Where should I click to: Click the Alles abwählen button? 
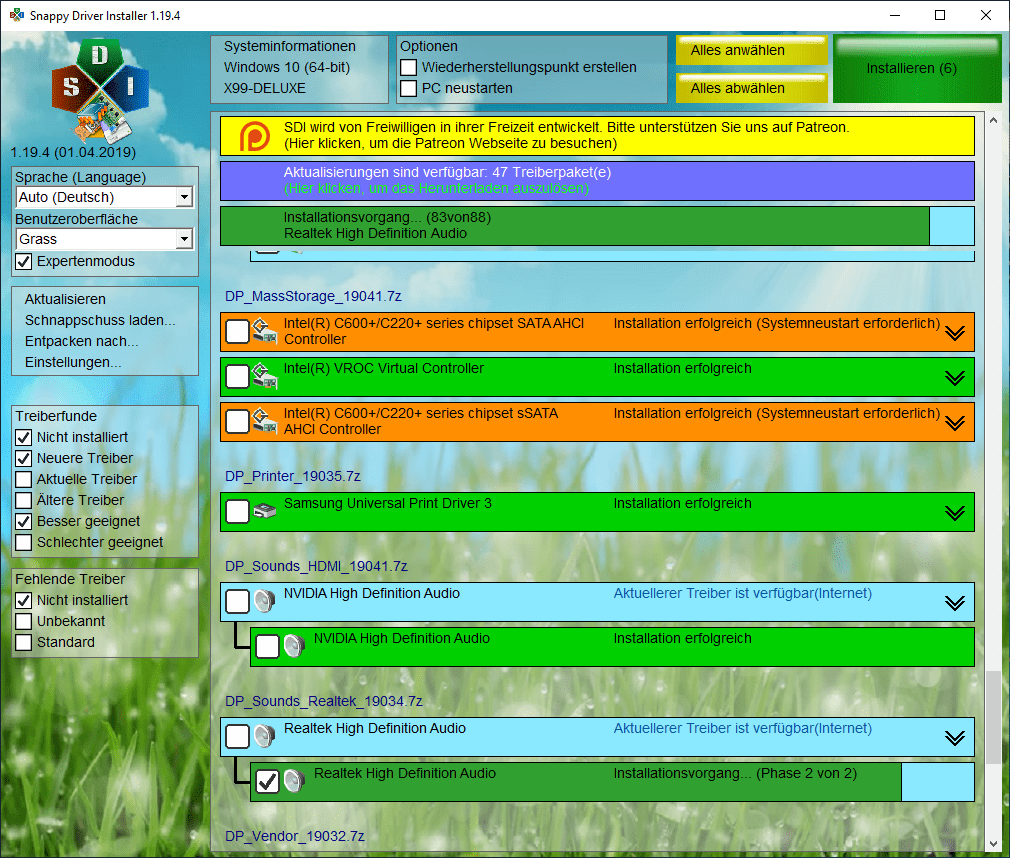point(751,88)
